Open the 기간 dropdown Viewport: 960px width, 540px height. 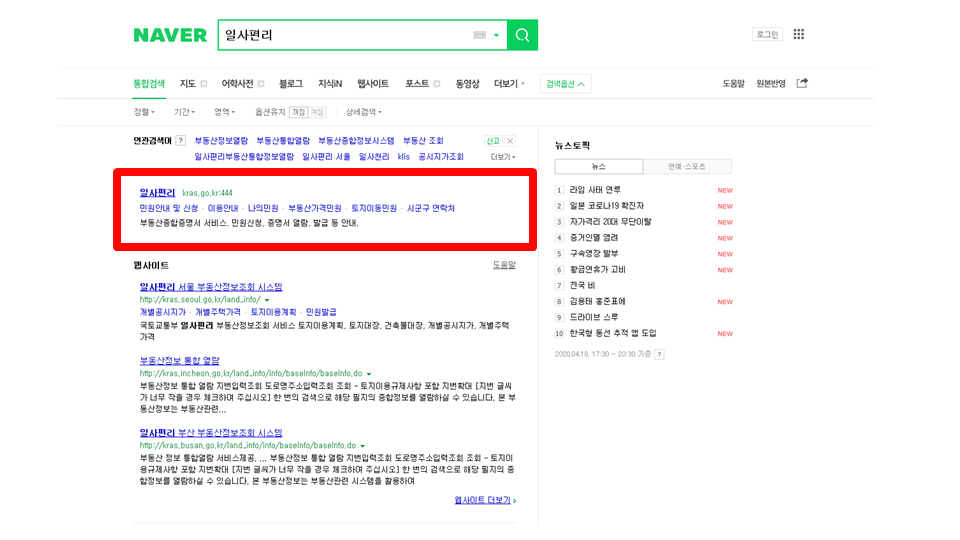pyautogui.click(x=184, y=112)
